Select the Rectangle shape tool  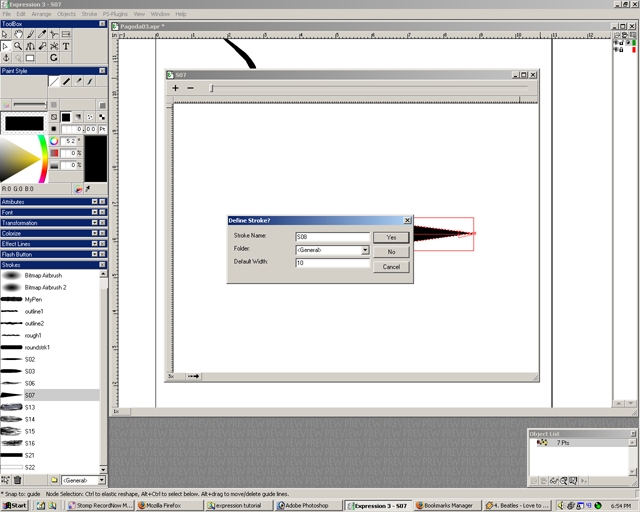(30, 58)
